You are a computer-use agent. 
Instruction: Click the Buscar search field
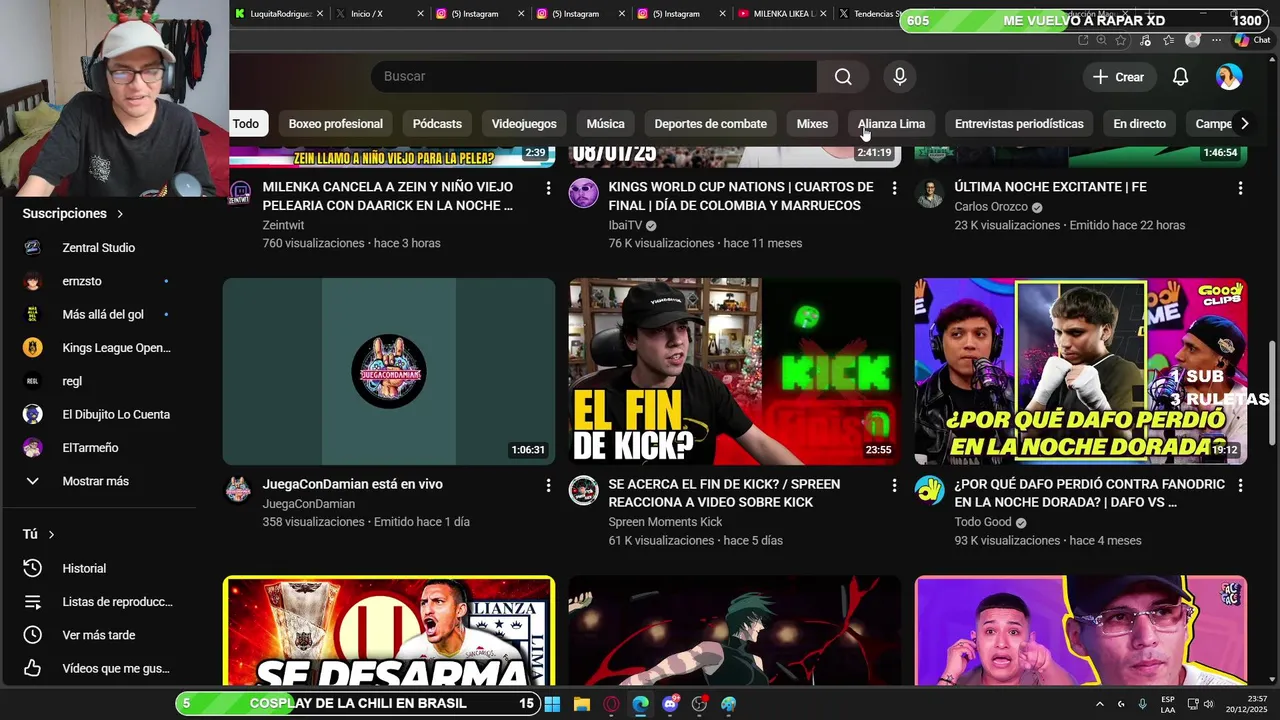[594, 77]
